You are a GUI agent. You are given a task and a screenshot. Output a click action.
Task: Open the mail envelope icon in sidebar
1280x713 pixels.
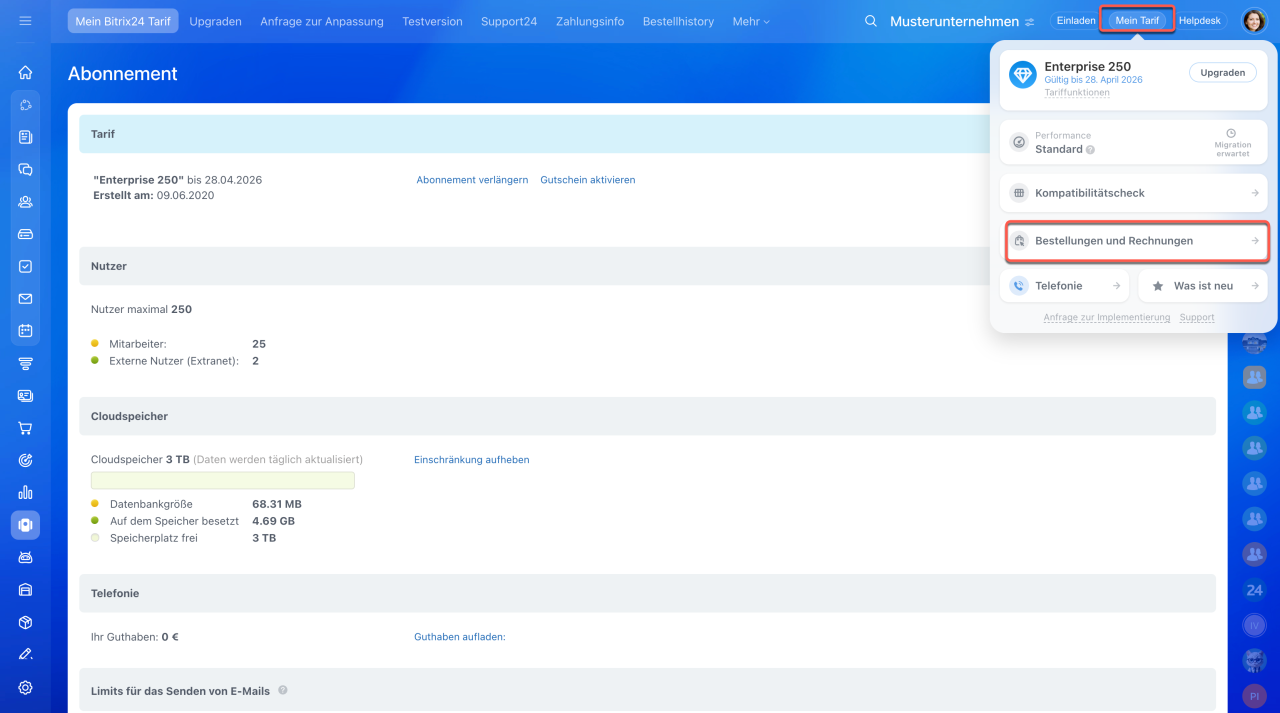click(x=25, y=299)
